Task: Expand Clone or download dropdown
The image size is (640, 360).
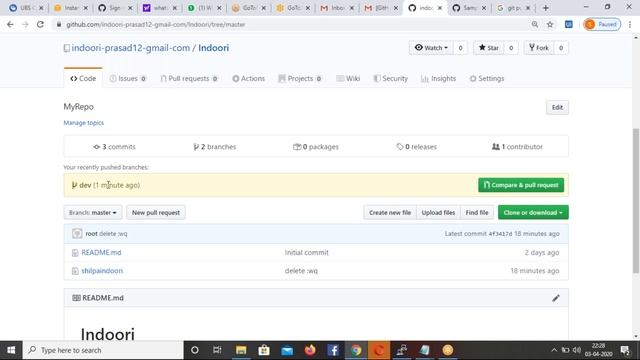Action: 533,213
